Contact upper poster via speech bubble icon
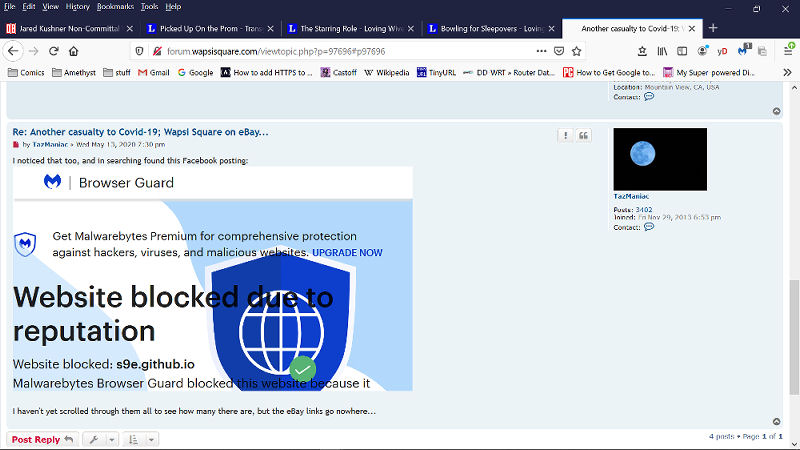Image resolution: width=800 pixels, height=450 pixels. [649, 96]
